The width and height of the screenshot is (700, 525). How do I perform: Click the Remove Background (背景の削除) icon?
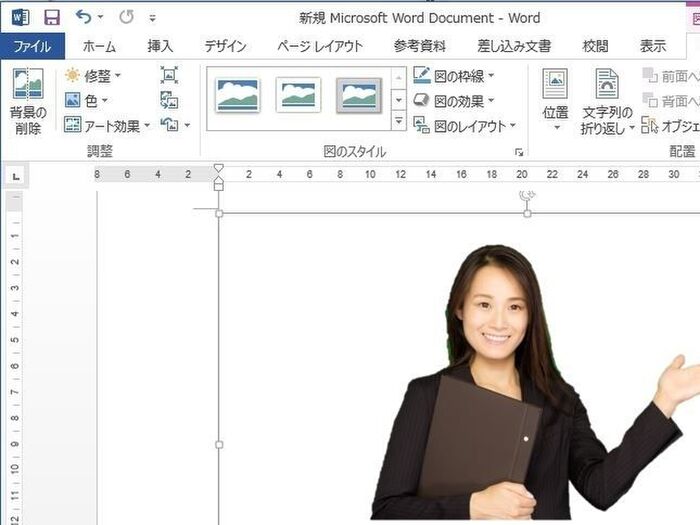(27, 100)
